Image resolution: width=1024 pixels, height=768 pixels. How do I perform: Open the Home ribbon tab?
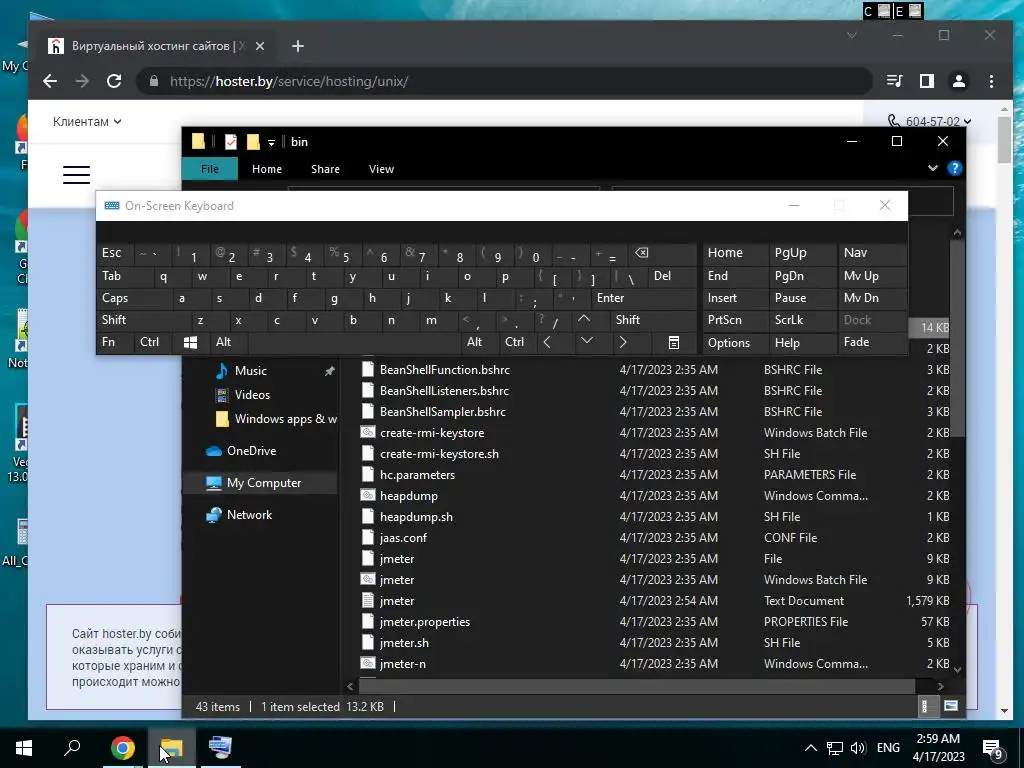(267, 169)
